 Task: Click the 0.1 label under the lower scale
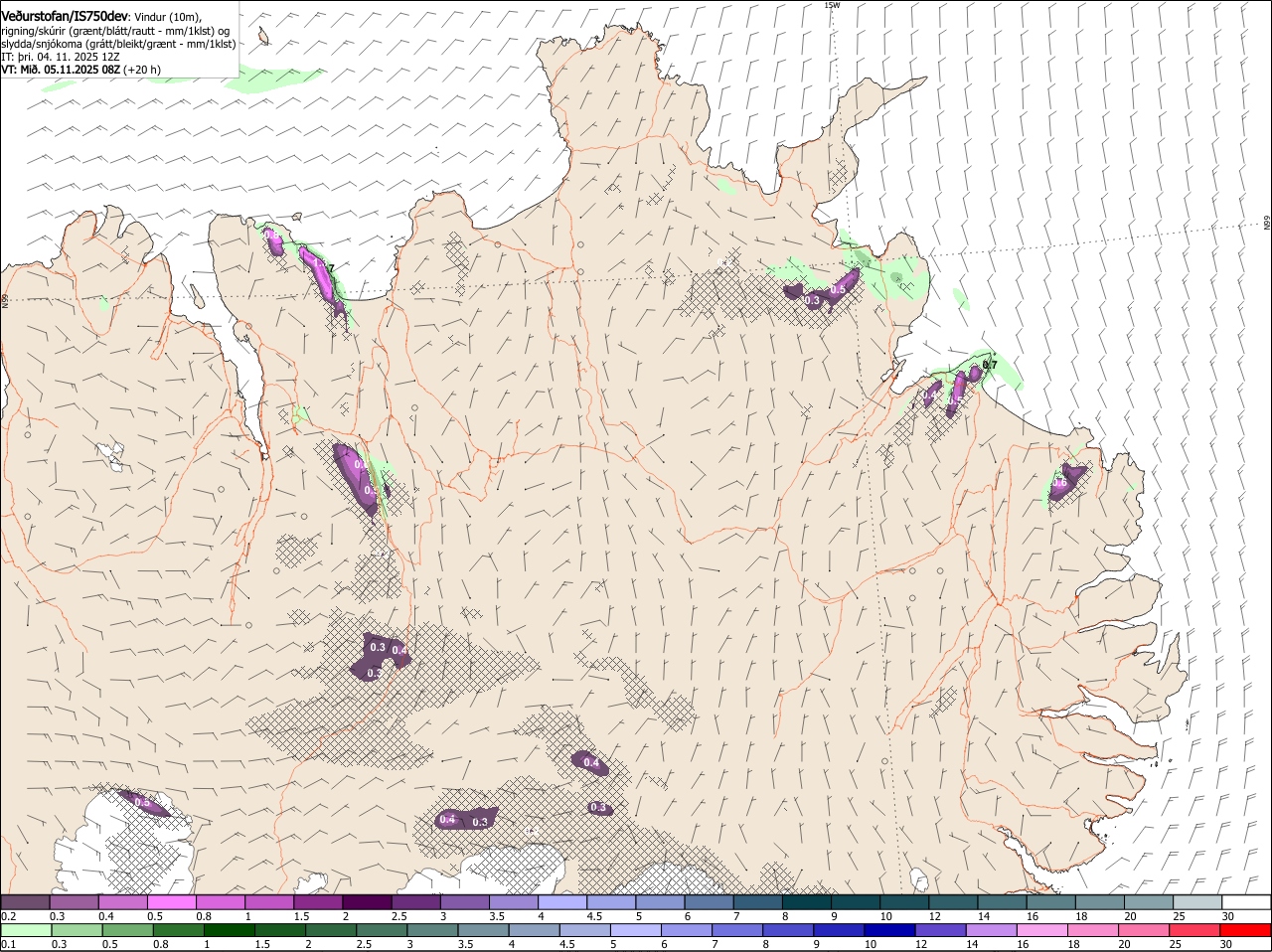(8, 944)
